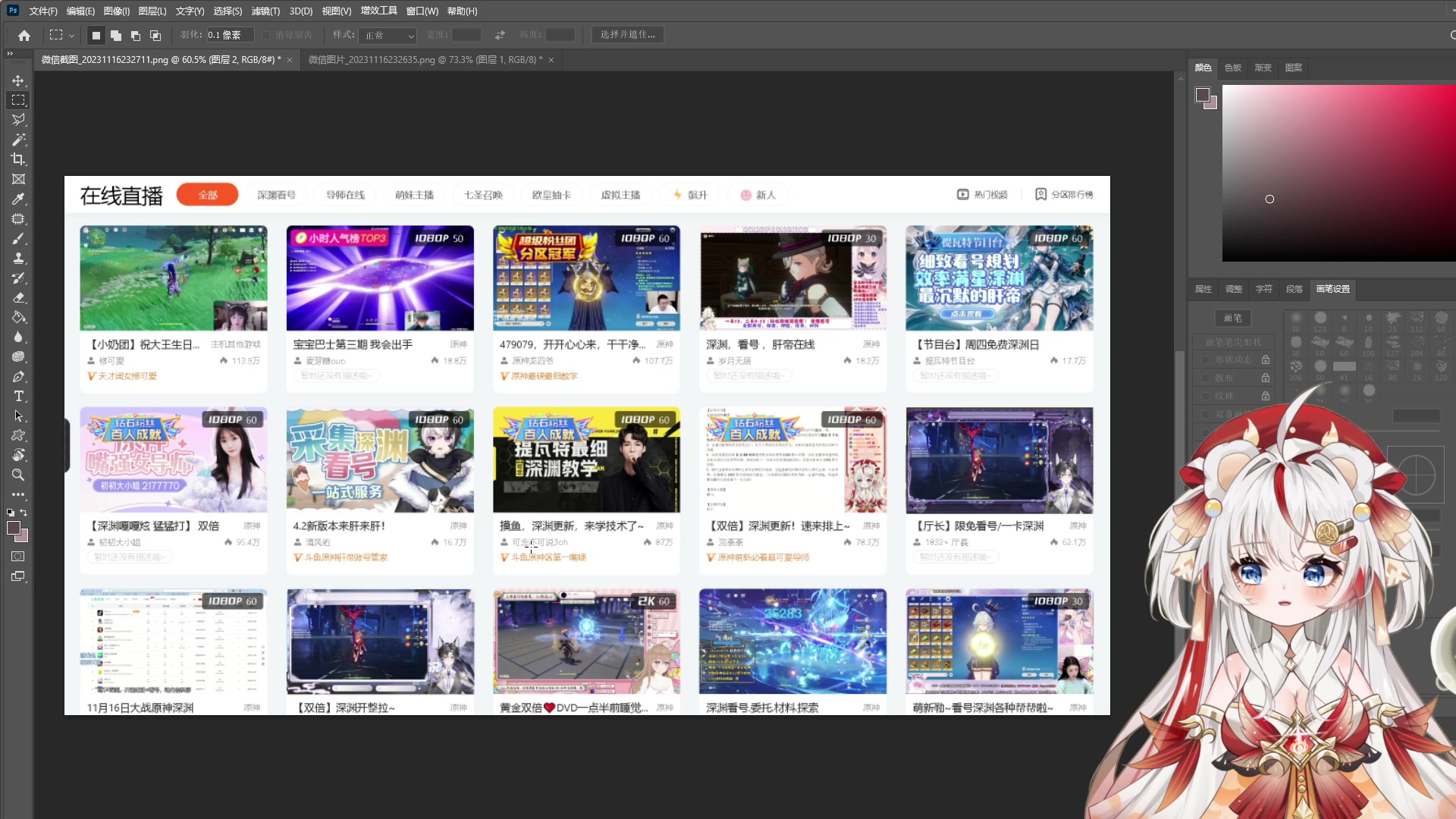Change the screen mode icon
Viewport: 1456px width, 819px height.
click(18, 576)
